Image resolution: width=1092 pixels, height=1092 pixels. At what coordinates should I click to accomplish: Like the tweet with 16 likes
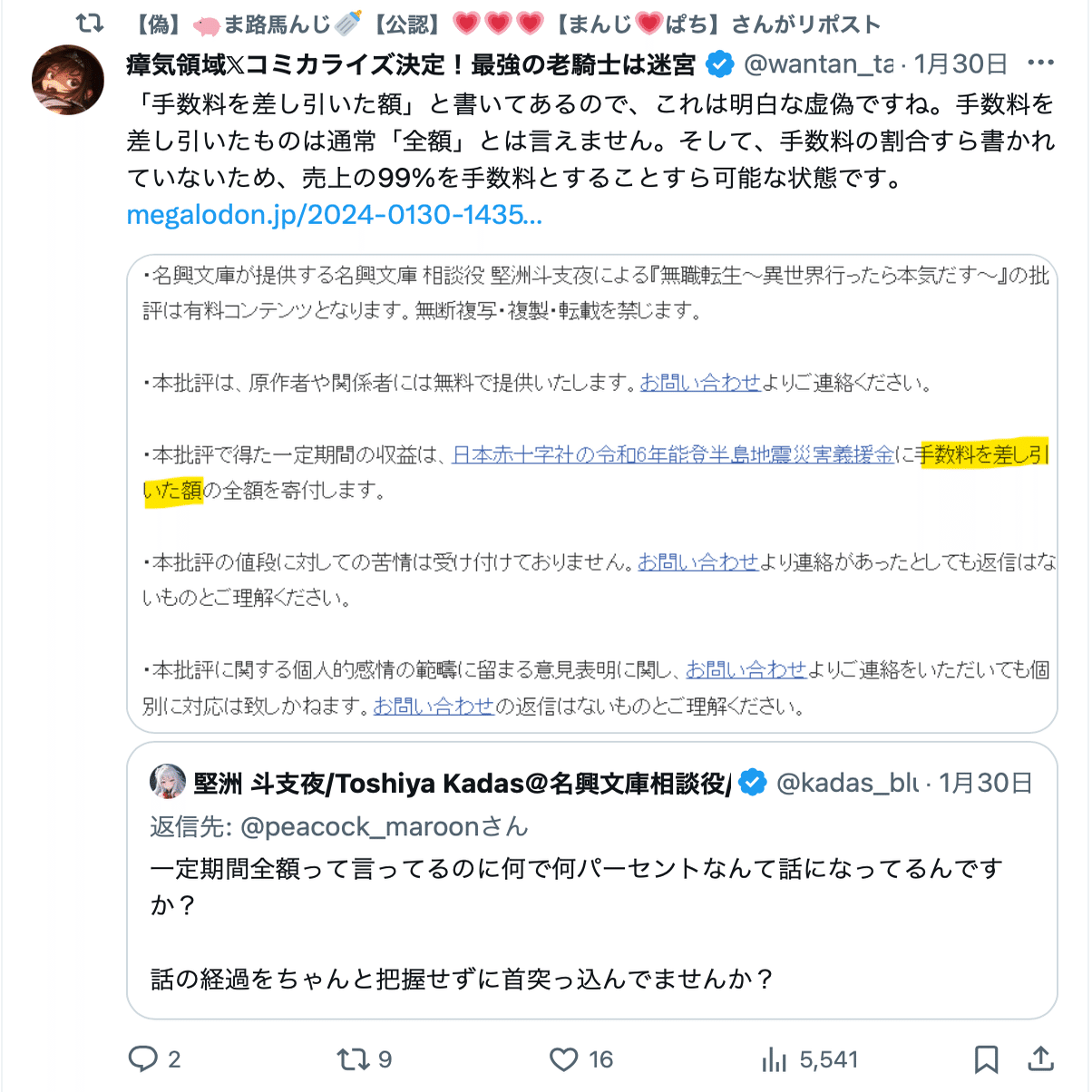(564, 1058)
